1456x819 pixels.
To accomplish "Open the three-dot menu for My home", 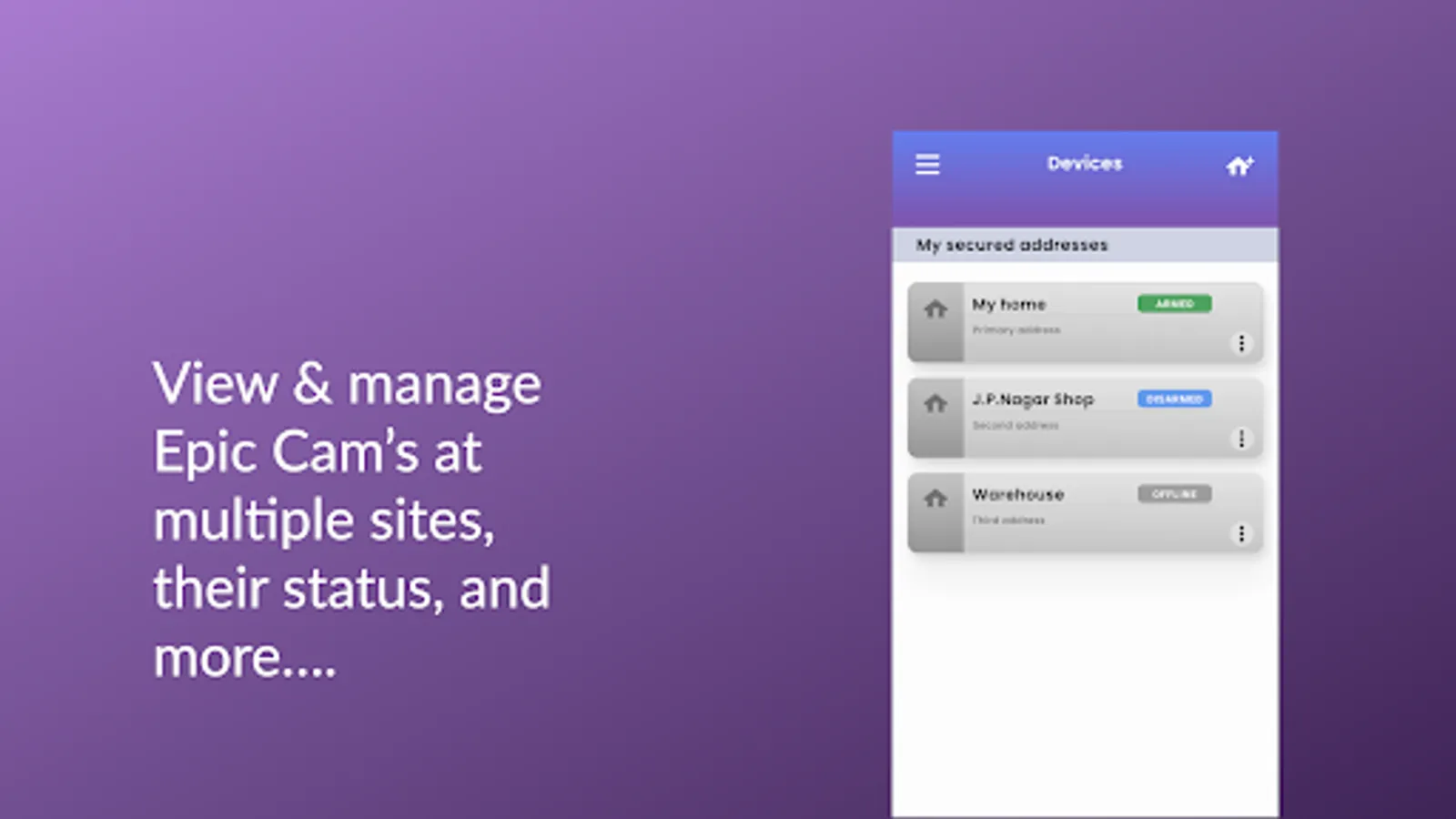I will (x=1241, y=343).
